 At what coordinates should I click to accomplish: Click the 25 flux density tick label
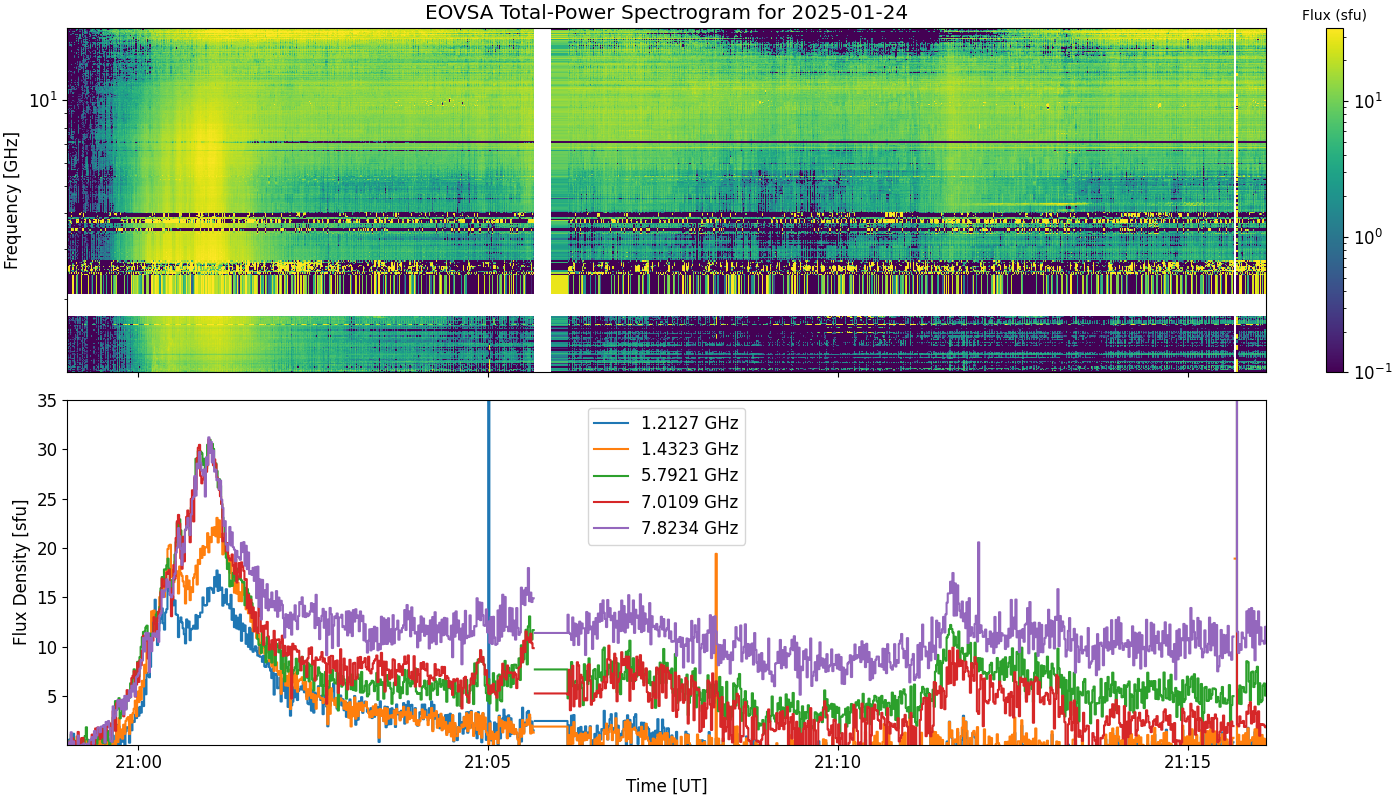point(49,499)
